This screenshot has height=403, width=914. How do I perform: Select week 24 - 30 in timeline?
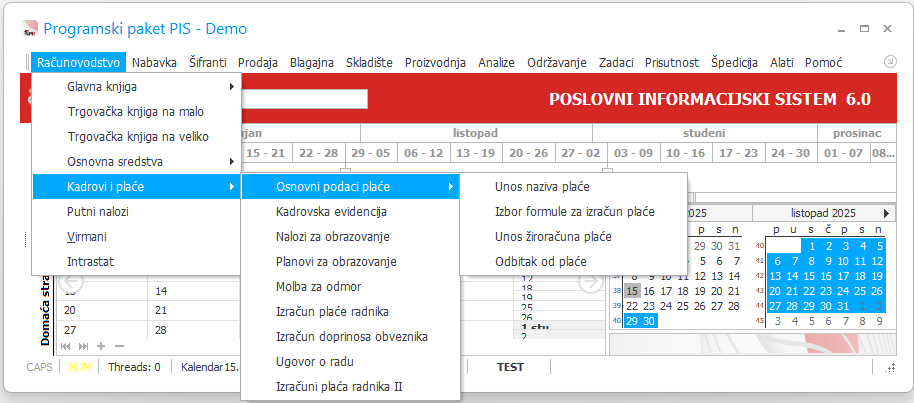(790, 153)
